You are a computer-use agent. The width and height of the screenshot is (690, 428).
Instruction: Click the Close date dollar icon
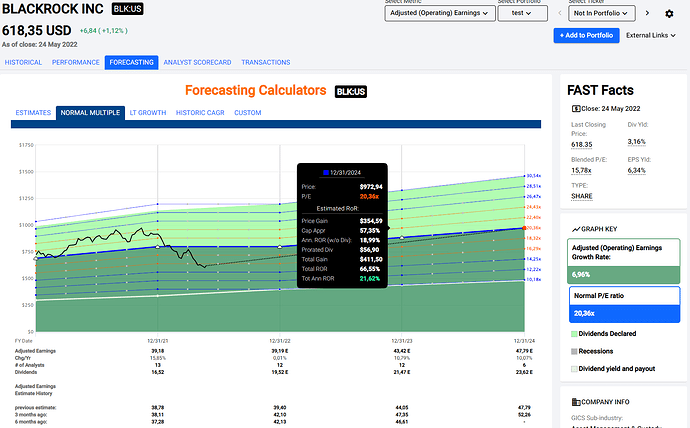click(576, 109)
